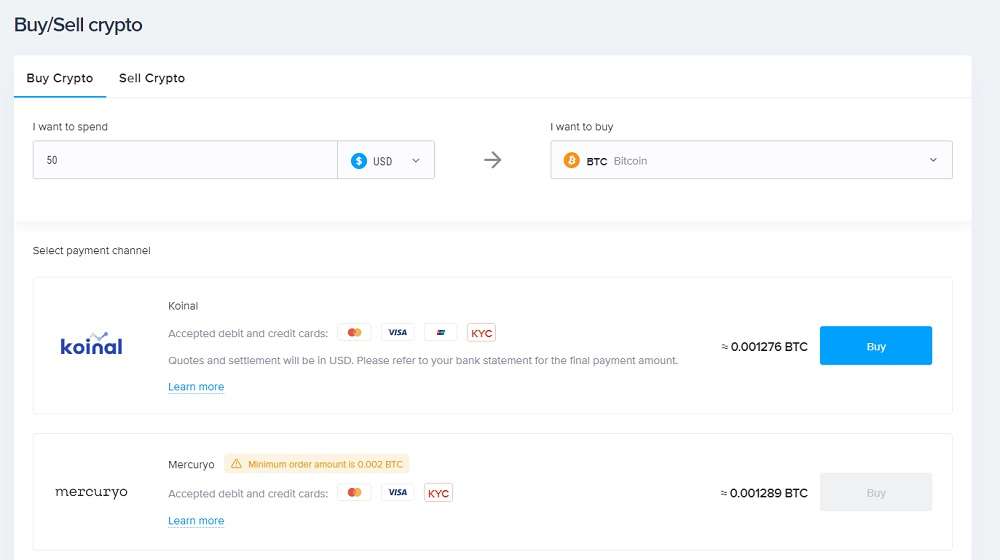Click the minimum order warning triangle icon
The image size is (1000, 560).
[236, 464]
